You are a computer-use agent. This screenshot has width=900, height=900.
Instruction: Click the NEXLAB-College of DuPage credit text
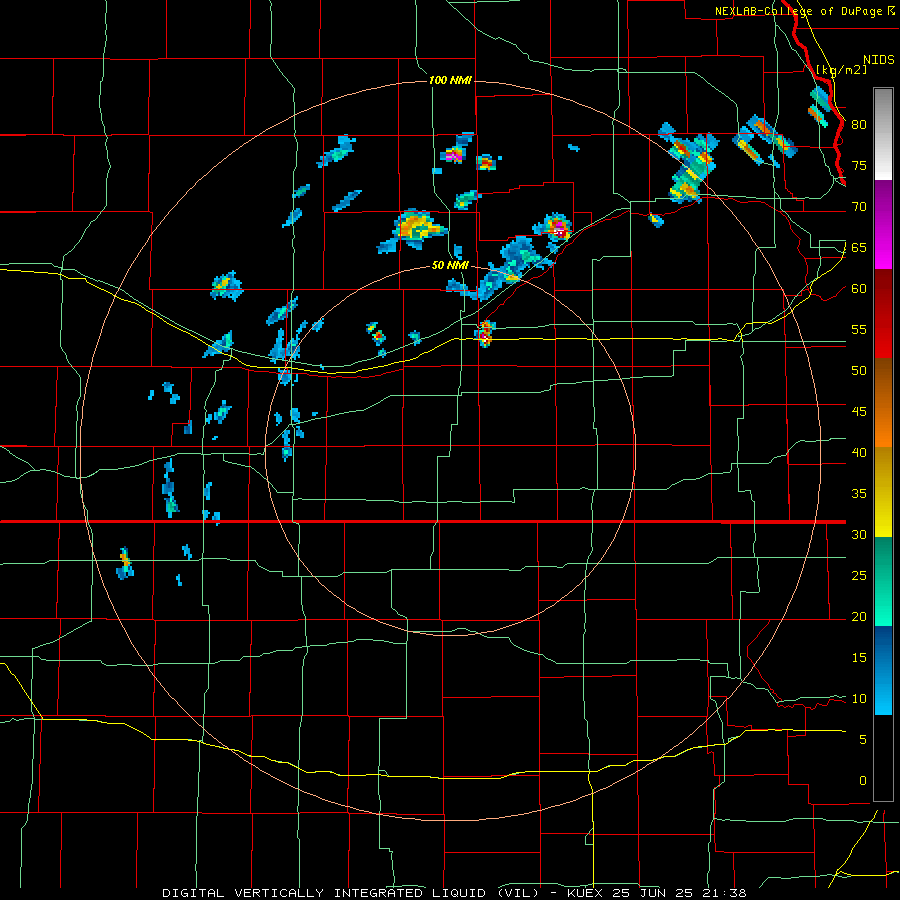[800, 11]
